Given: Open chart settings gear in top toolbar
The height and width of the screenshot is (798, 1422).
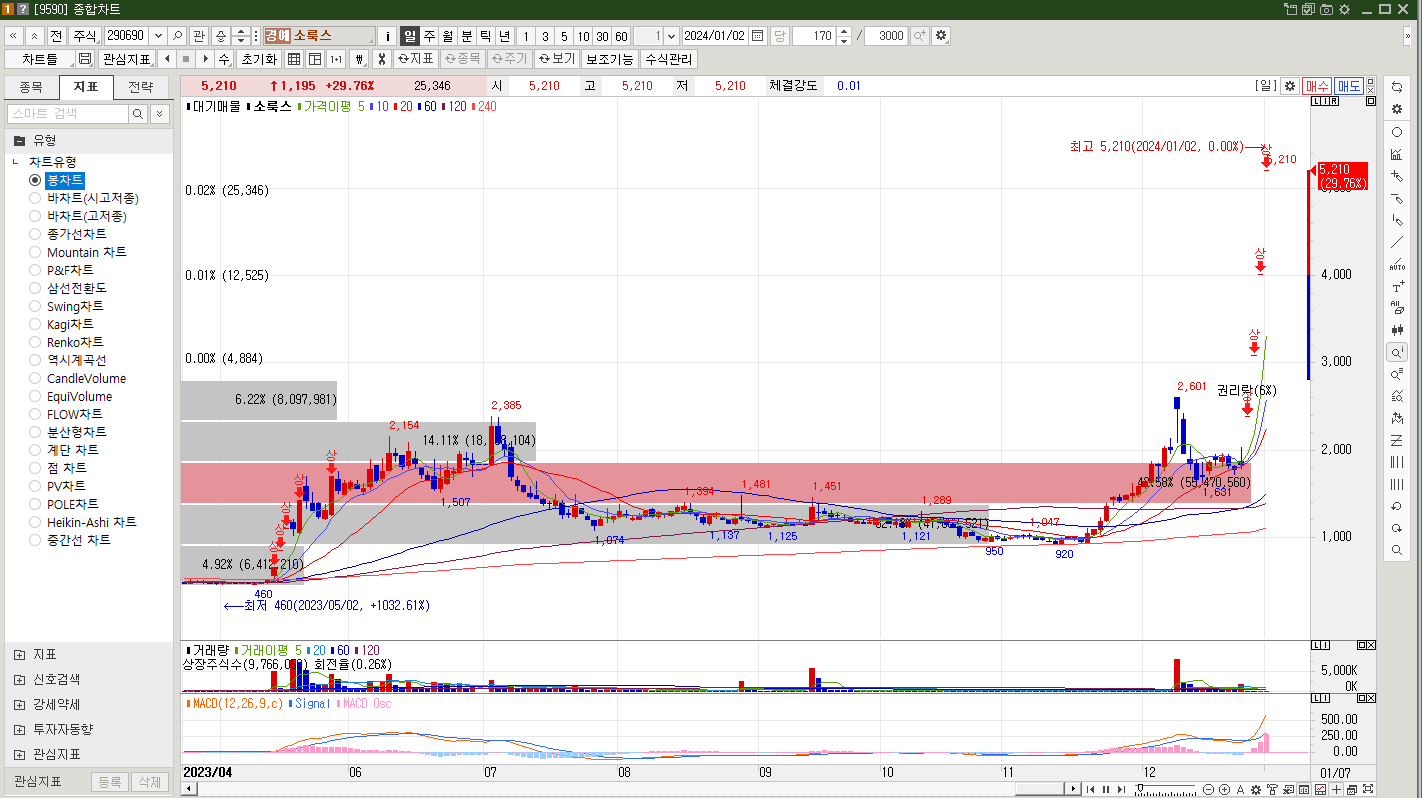Looking at the screenshot, I should [x=941, y=36].
